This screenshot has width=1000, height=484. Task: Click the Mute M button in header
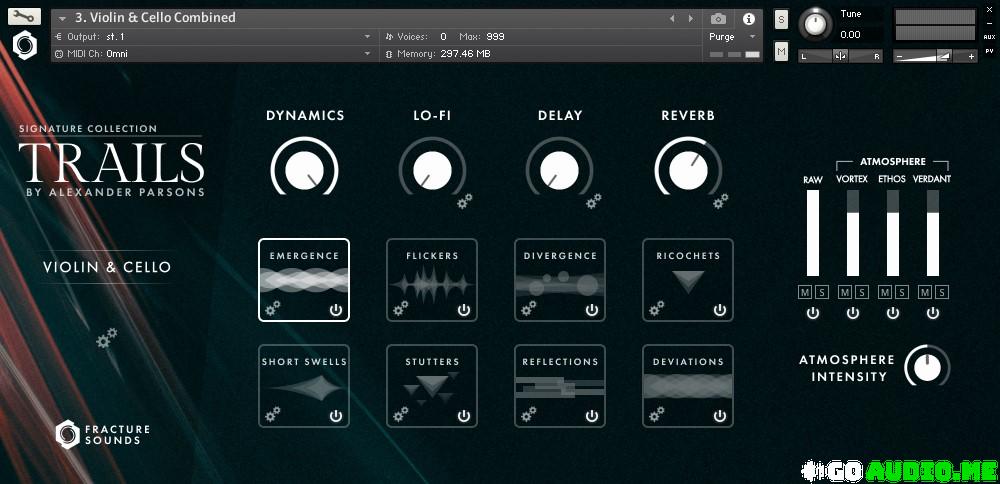click(x=781, y=52)
